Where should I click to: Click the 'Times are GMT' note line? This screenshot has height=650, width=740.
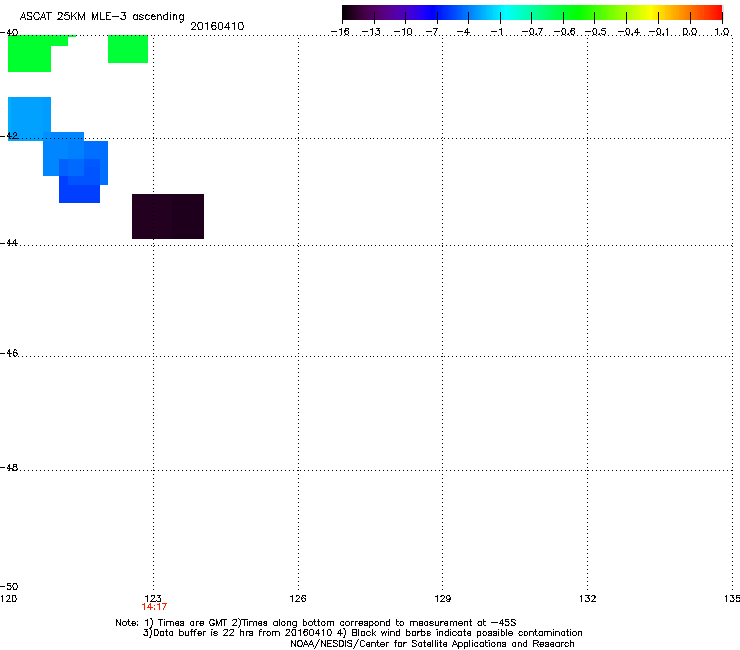click(x=316, y=623)
